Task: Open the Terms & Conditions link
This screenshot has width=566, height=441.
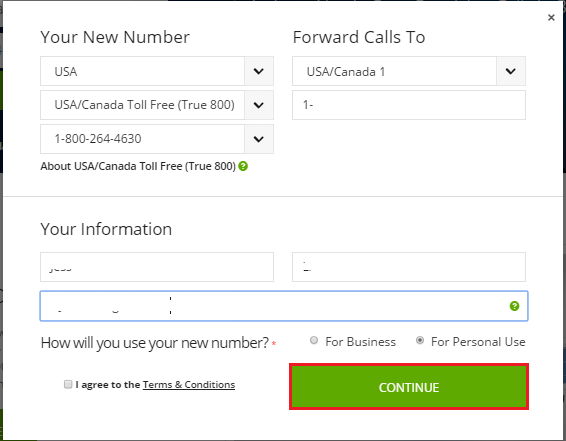Action: pos(189,385)
